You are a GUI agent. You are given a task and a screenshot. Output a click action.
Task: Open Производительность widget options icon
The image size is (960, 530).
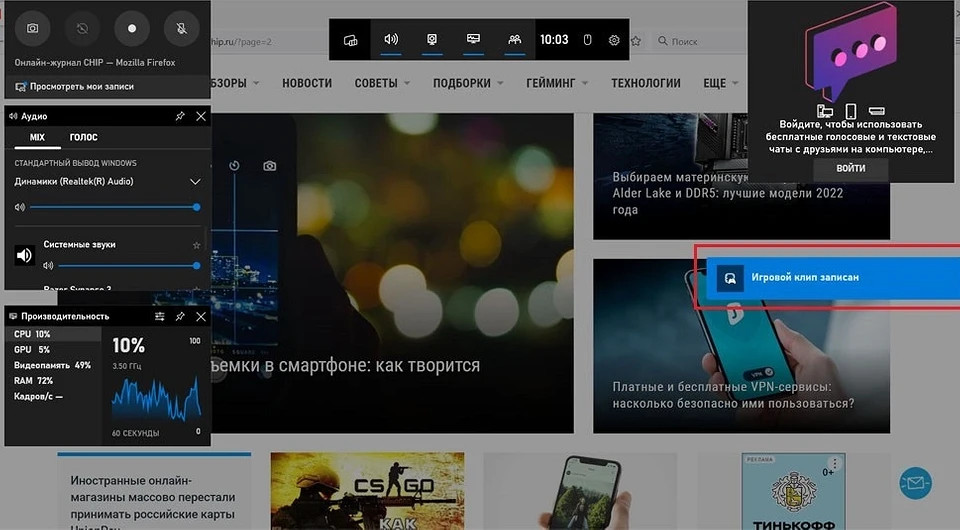pyautogui.click(x=160, y=316)
